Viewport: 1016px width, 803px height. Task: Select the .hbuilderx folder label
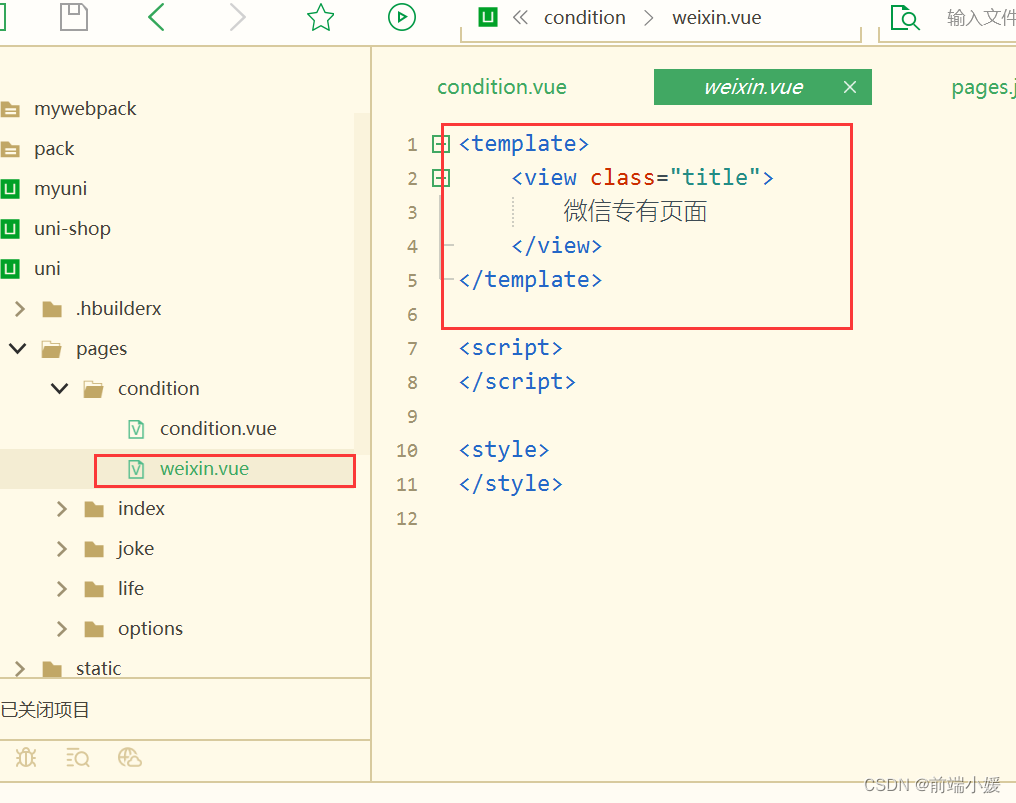[118, 309]
